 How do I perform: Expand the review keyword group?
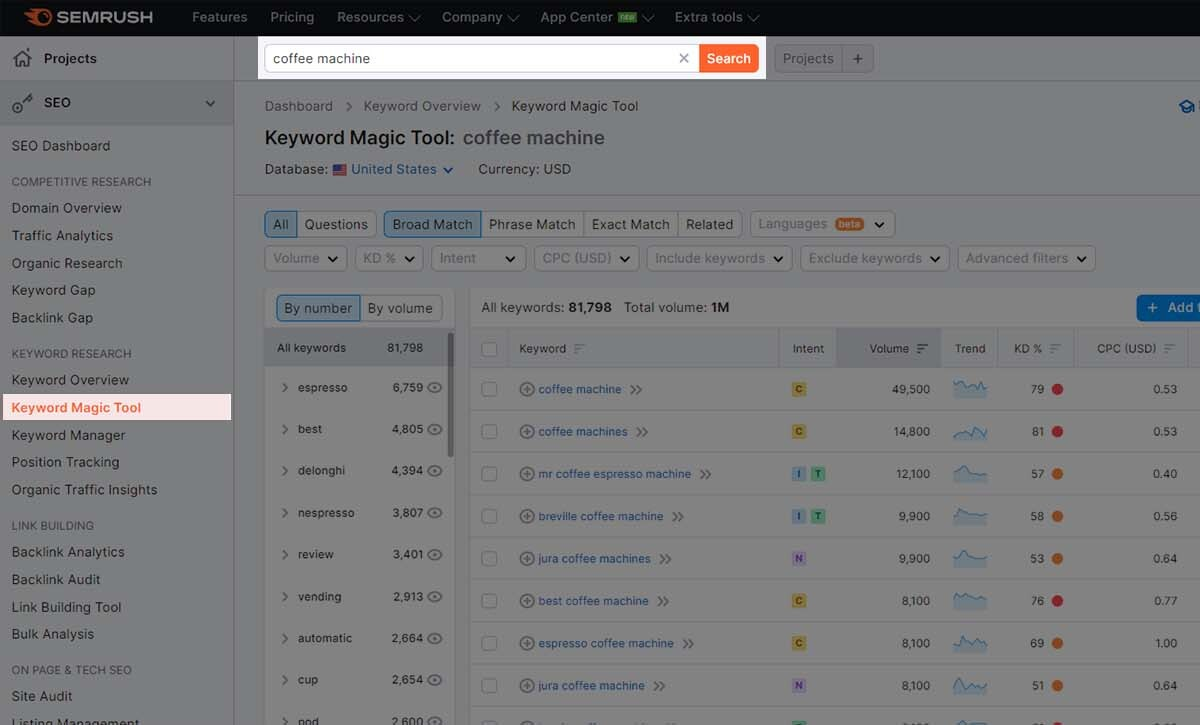click(285, 555)
